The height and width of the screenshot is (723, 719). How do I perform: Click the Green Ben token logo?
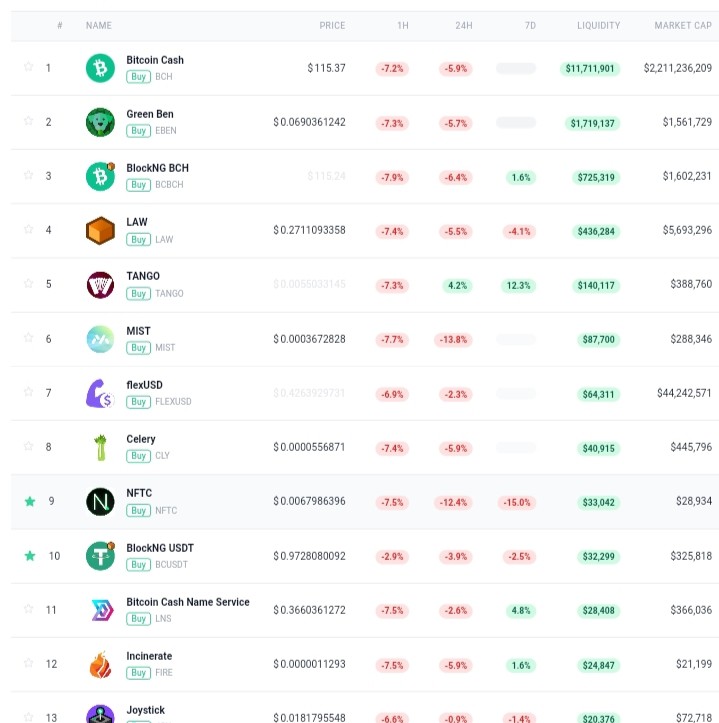point(100,122)
